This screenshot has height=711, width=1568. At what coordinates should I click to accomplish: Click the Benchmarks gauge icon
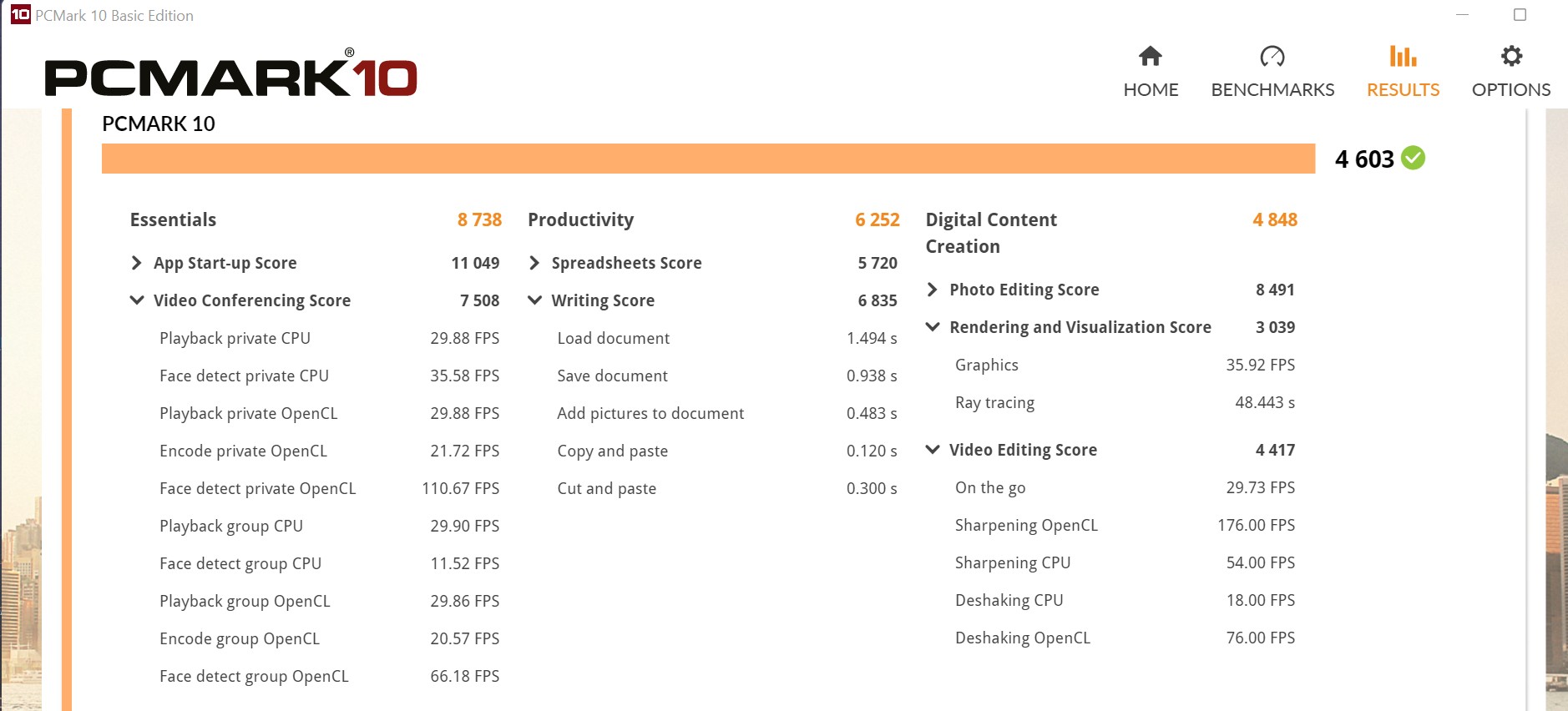coord(1272,56)
